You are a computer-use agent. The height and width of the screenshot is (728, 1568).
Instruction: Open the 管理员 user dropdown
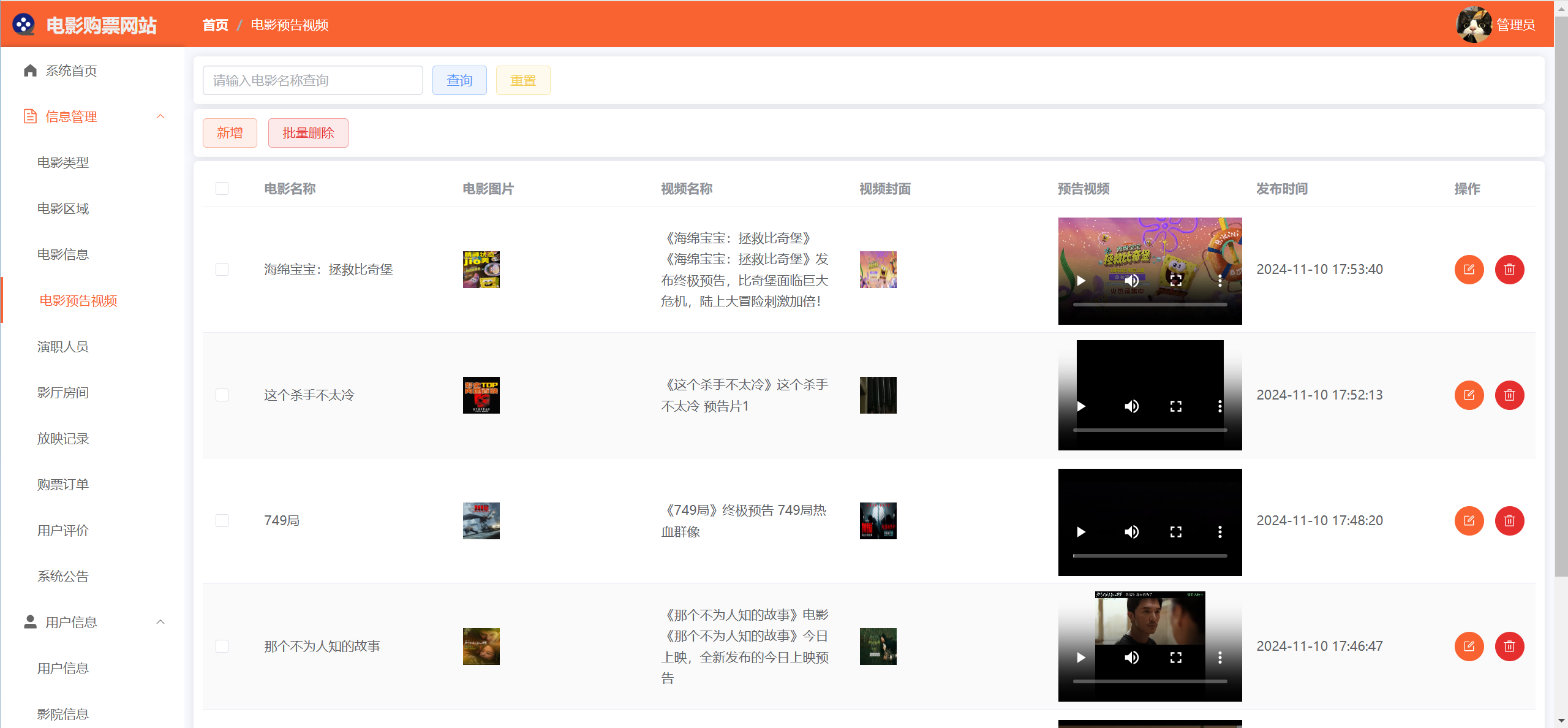click(x=1515, y=25)
